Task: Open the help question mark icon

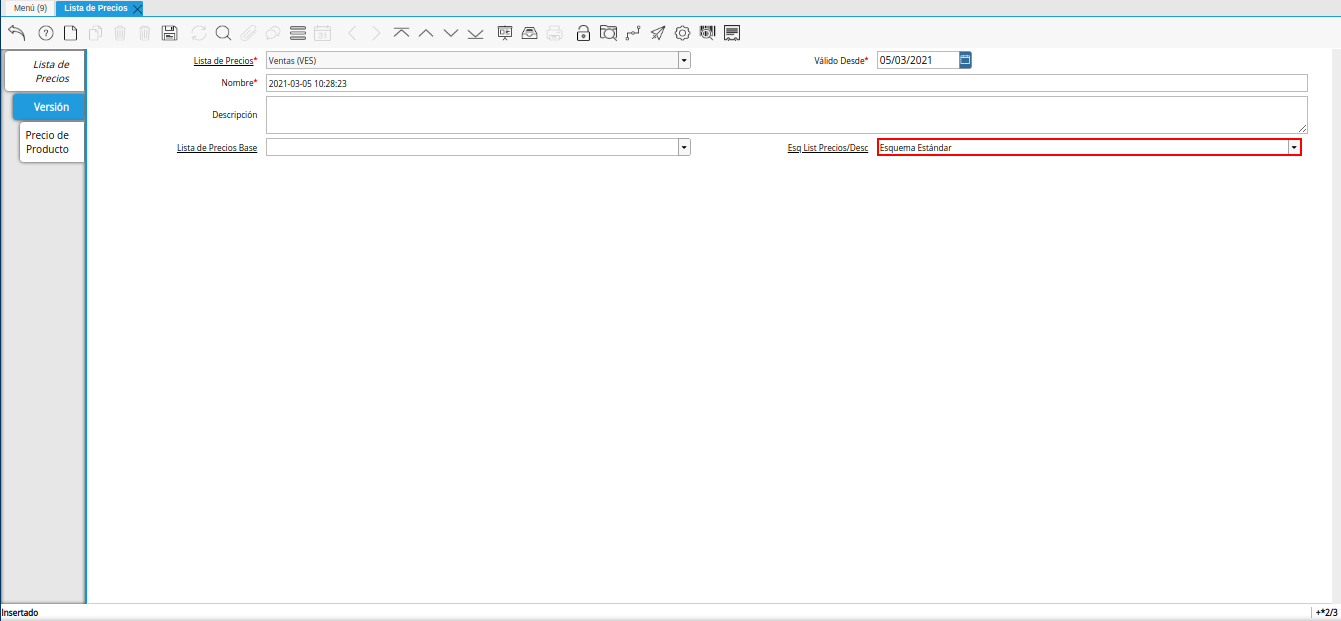Action: tap(45, 33)
